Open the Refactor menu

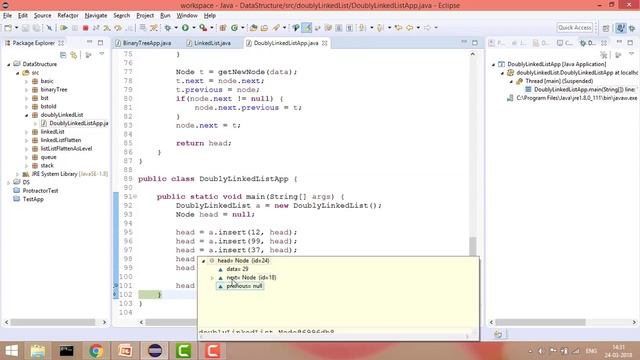pyautogui.click(x=68, y=16)
